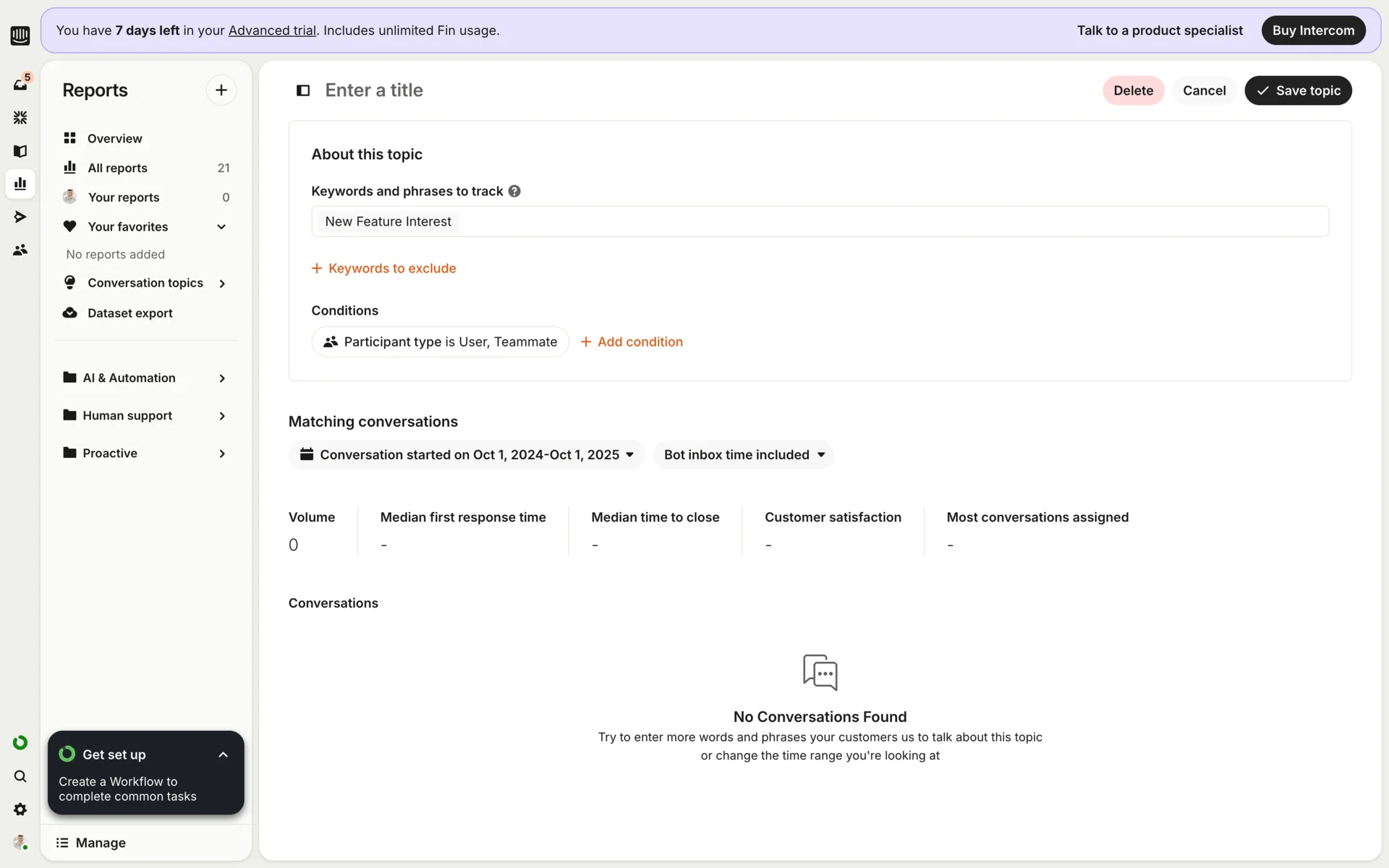Open the Knowledge book icon
Viewport: 1389px width, 868px height.
(x=20, y=151)
